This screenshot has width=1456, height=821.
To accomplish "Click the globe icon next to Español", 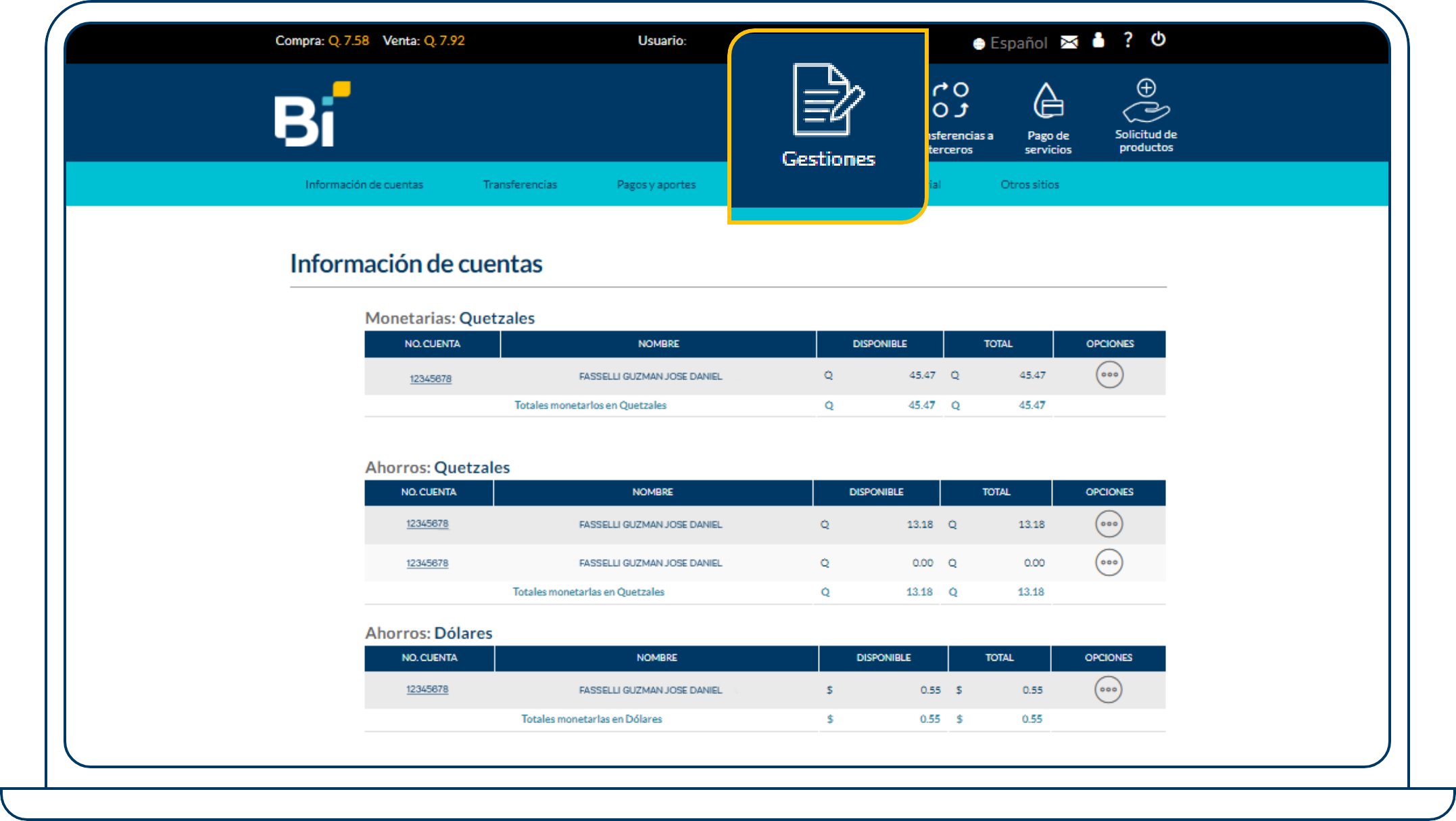I will click(979, 44).
